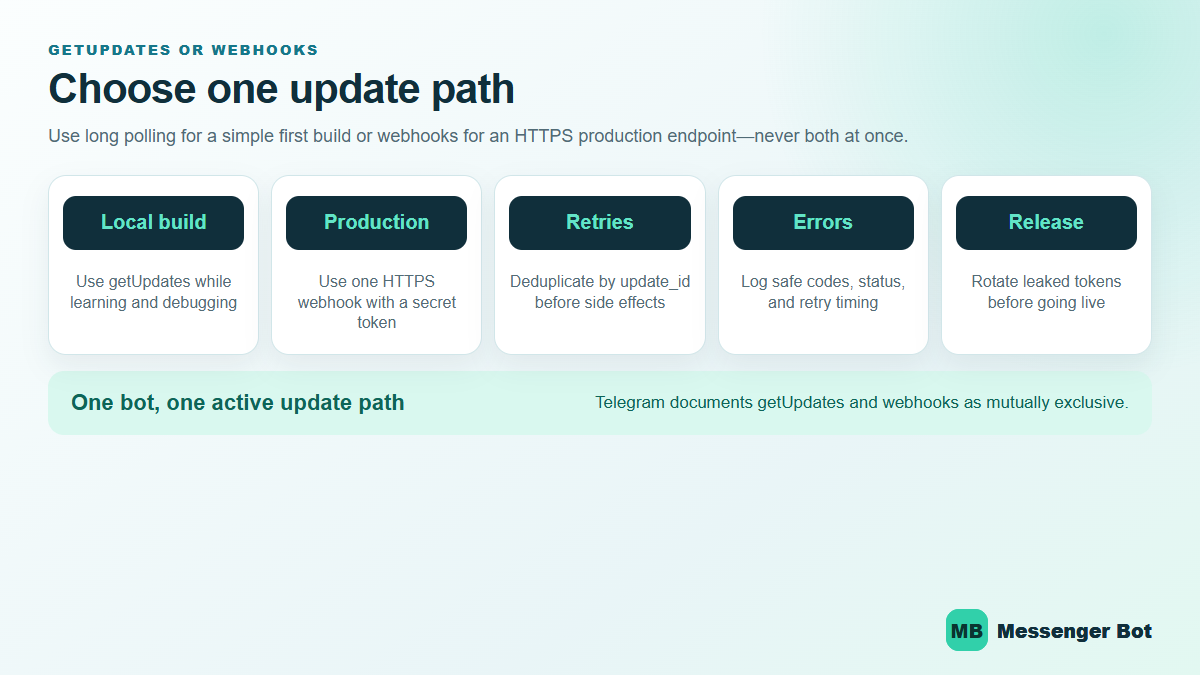Select the Production card header

point(376,222)
